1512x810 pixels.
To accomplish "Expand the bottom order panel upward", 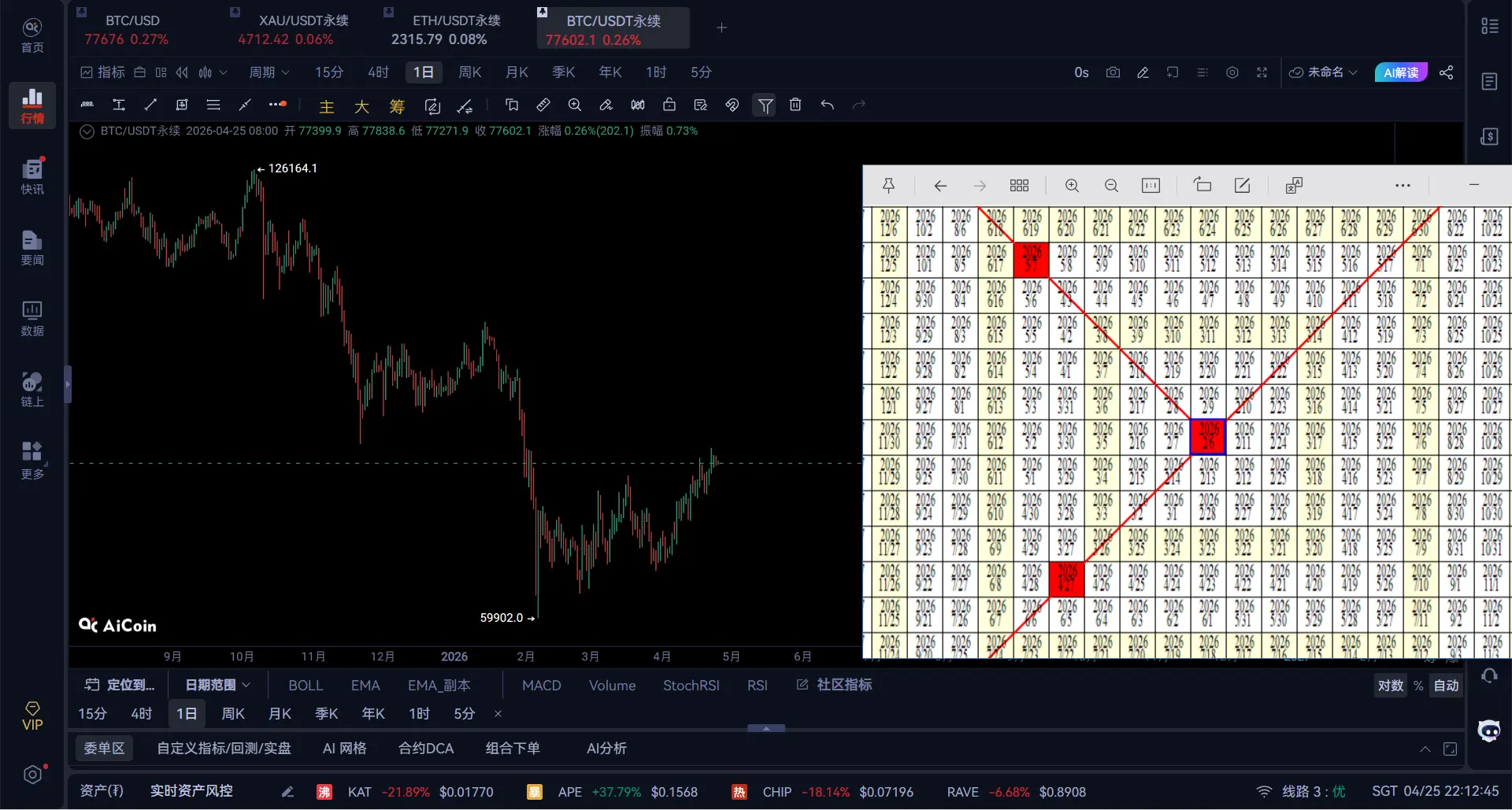I will point(1425,749).
